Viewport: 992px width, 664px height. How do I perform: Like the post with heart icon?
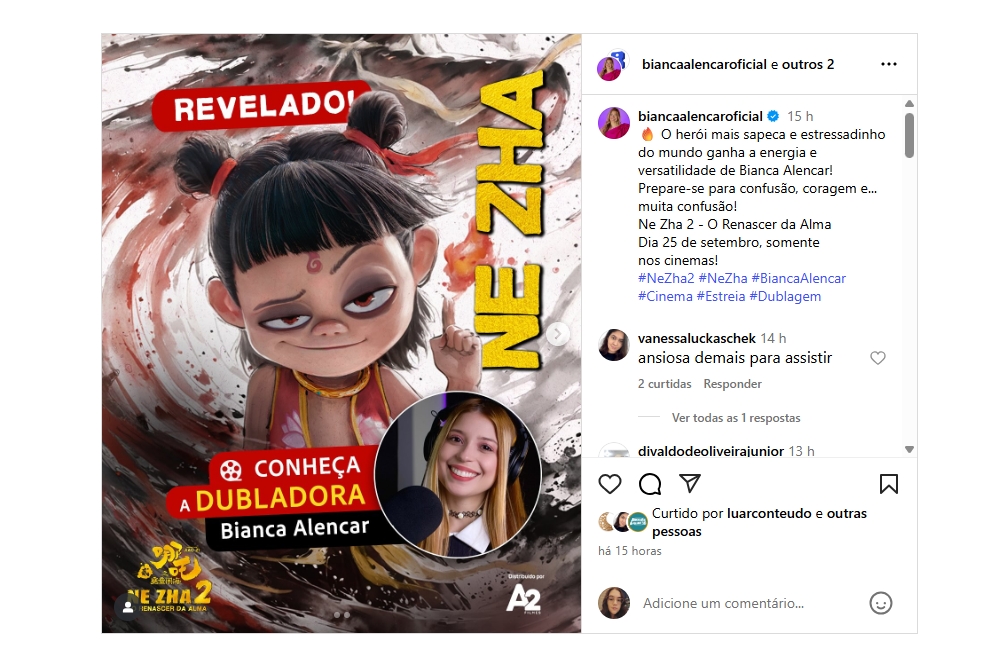610,484
